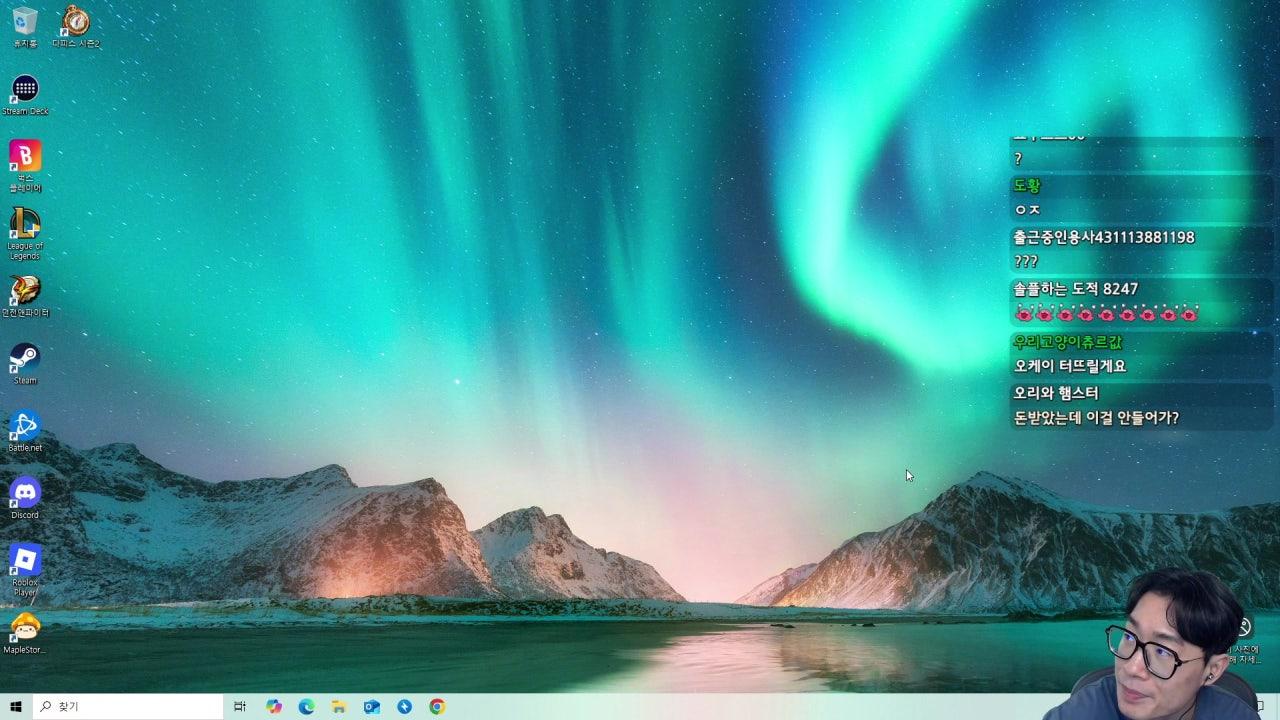Open the 던전앤파이터 game shortcut
Viewport: 1280px width, 720px height.
click(25, 296)
